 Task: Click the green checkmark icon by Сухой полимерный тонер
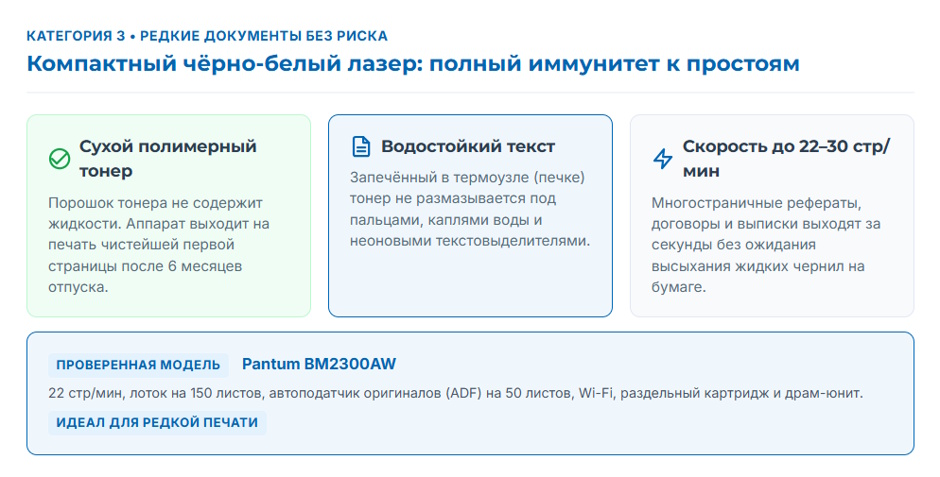point(59,159)
